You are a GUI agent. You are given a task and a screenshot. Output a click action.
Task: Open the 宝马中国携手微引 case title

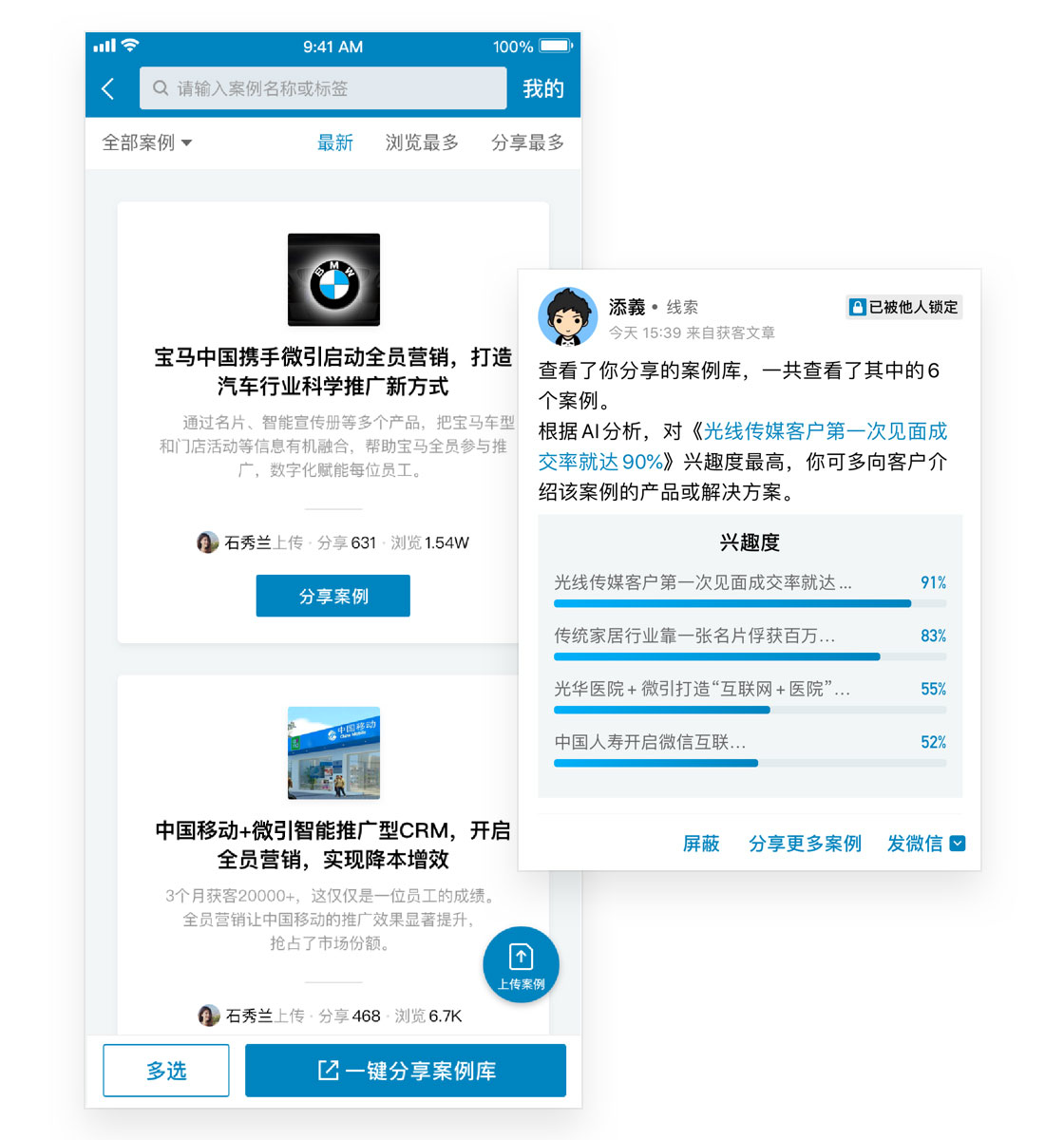(333, 371)
